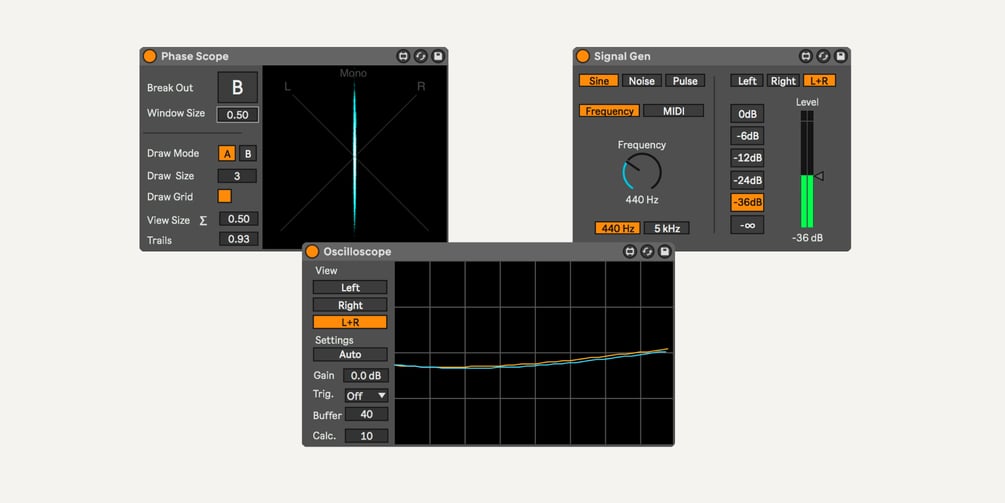This screenshot has height=503, width=1005.
Task: Click Signal Gen show/hide parameters icon
Action: 806,56
